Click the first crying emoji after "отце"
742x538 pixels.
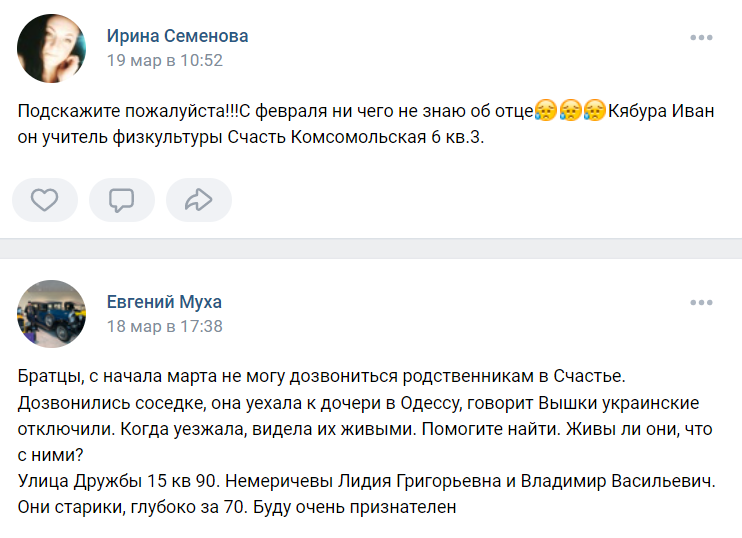[546, 110]
